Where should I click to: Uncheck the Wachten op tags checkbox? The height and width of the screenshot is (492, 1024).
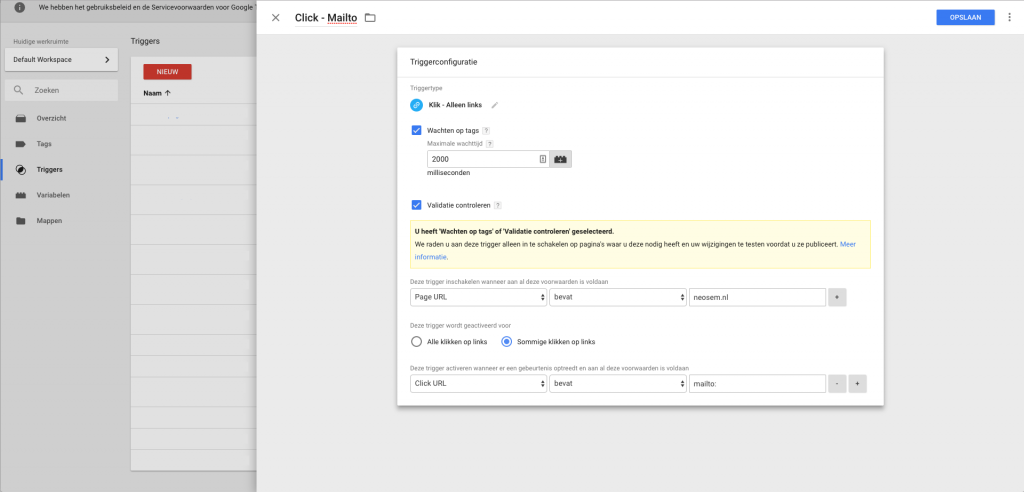click(416, 130)
